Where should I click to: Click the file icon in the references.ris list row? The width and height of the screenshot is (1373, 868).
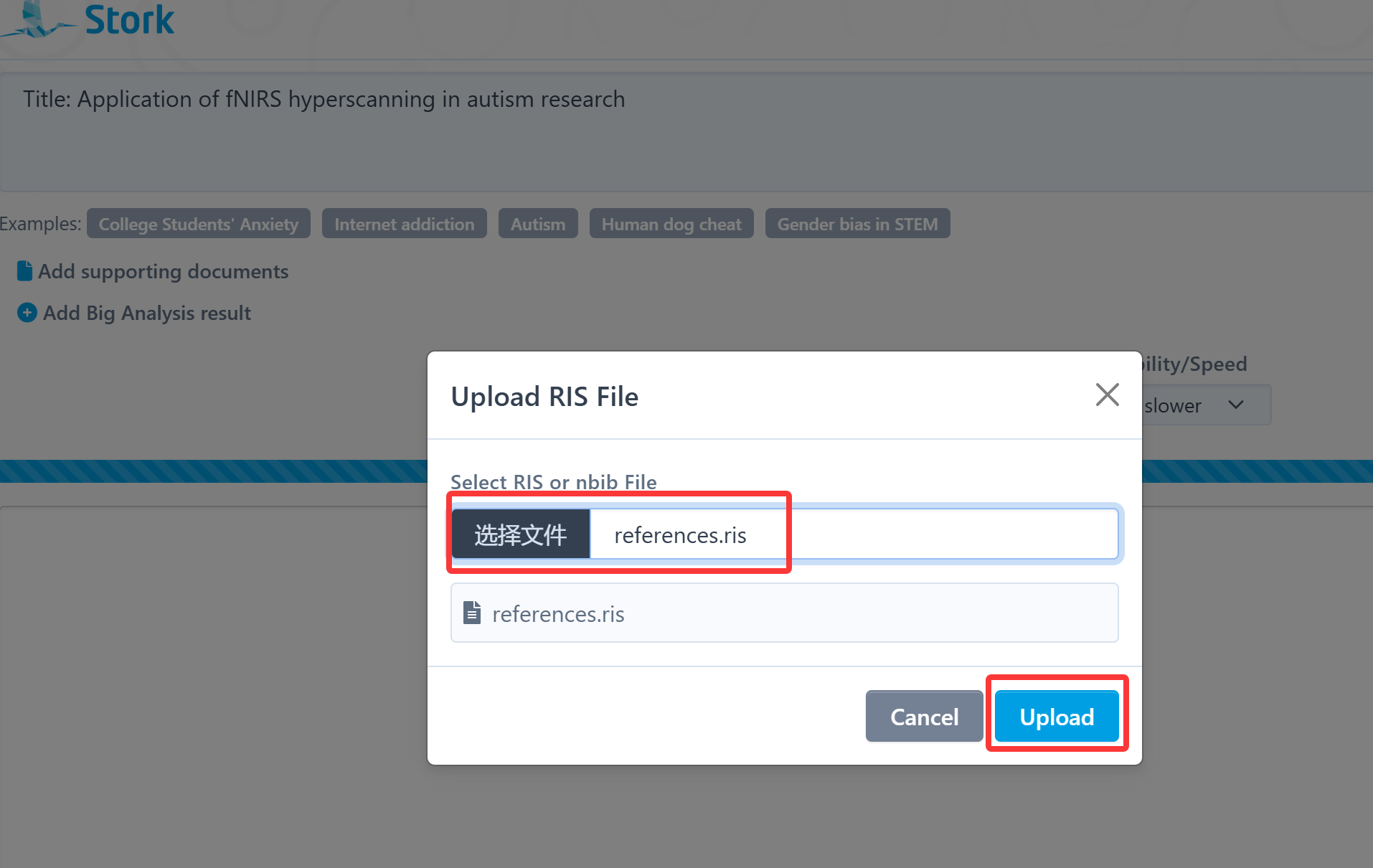pos(472,613)
